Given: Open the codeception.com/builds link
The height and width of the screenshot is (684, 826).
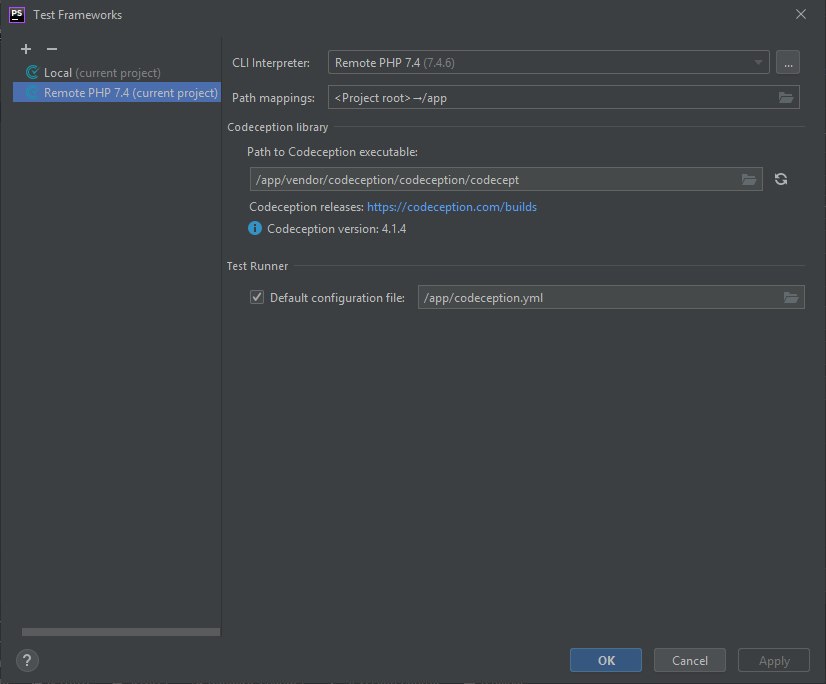Looking at the screenshot, I should (x=451, y=207).
